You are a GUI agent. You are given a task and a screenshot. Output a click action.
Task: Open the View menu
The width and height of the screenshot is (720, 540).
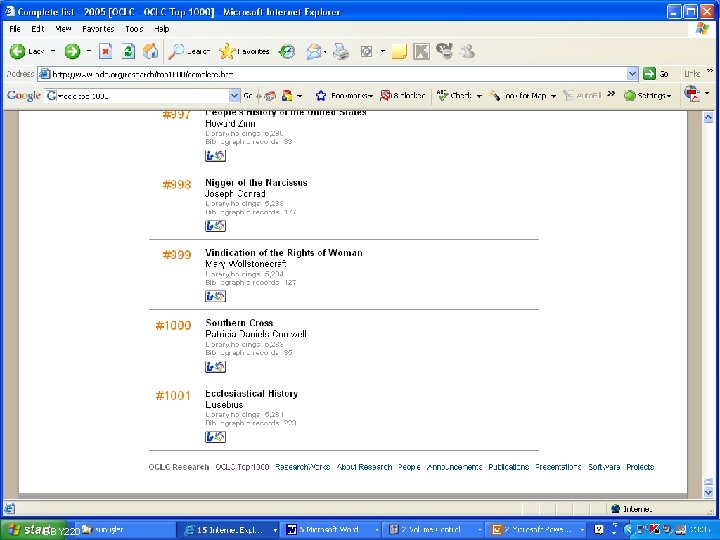(63, 29)
